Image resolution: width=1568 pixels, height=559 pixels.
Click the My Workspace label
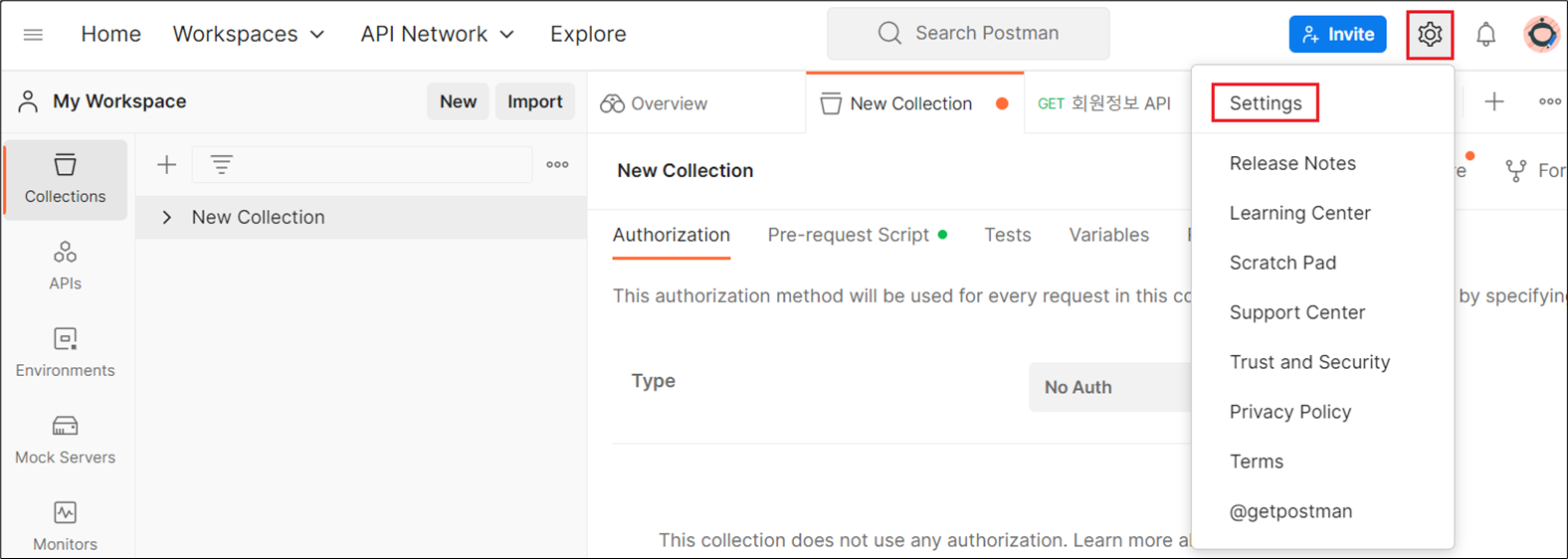(119, 101)
